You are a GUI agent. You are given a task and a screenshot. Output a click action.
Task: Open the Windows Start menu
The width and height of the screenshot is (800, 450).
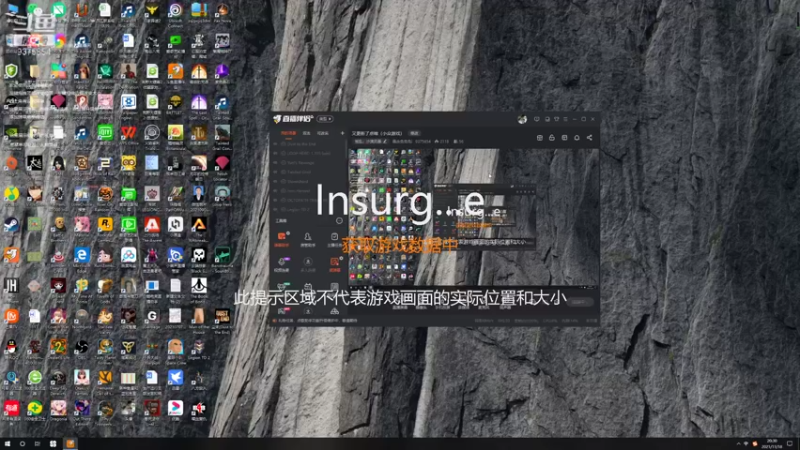7,444
